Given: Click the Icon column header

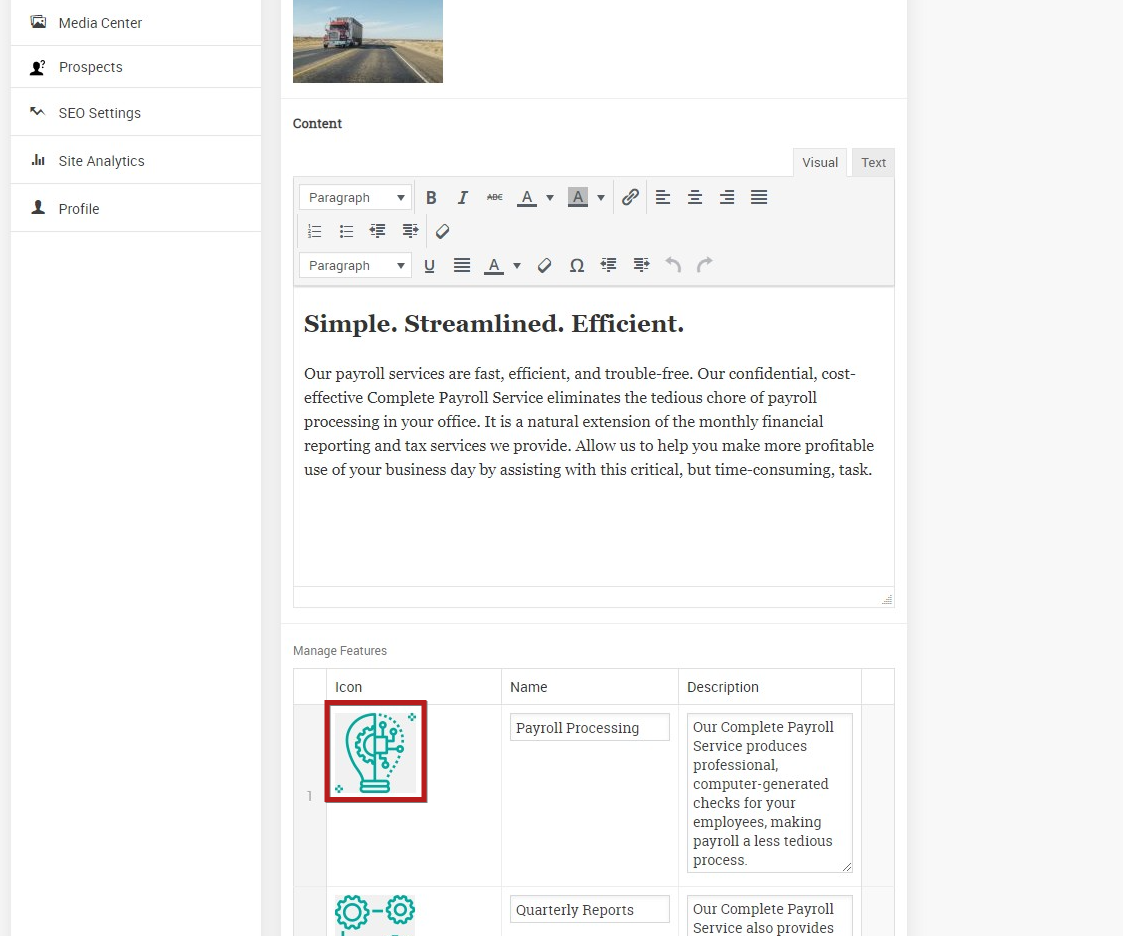Looking at the screenshot, I should click(x=349, y=687).
